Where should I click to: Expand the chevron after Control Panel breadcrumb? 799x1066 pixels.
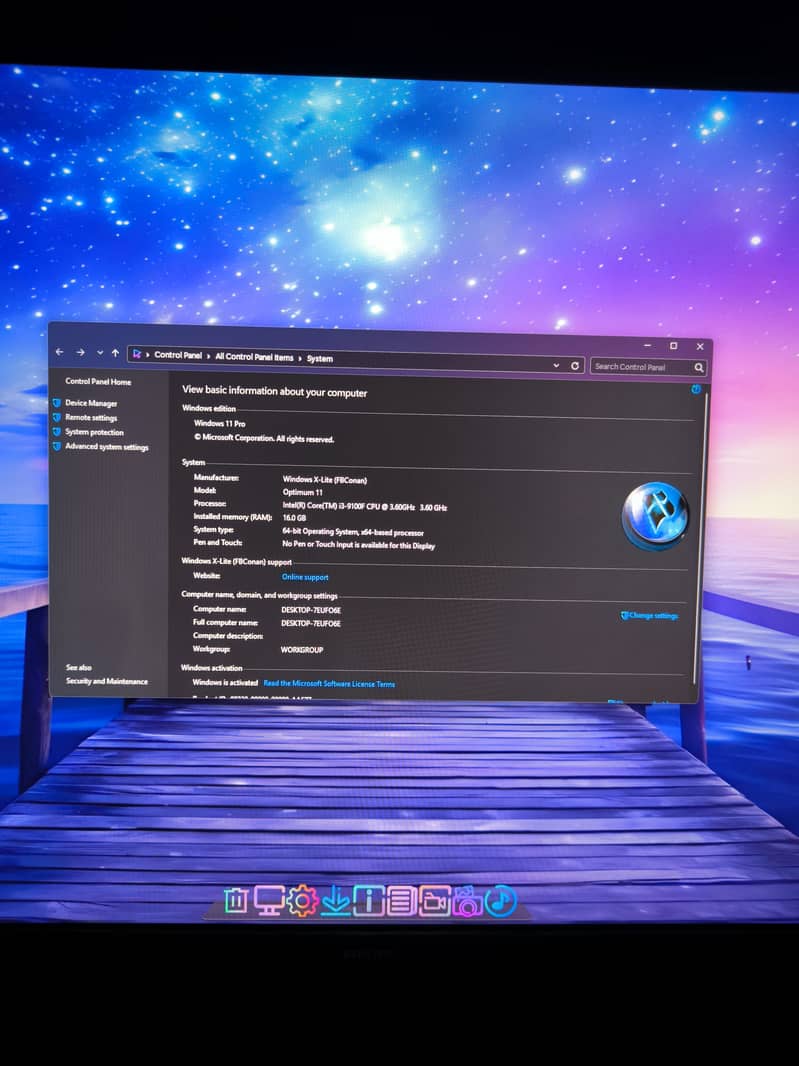point(208,356)
